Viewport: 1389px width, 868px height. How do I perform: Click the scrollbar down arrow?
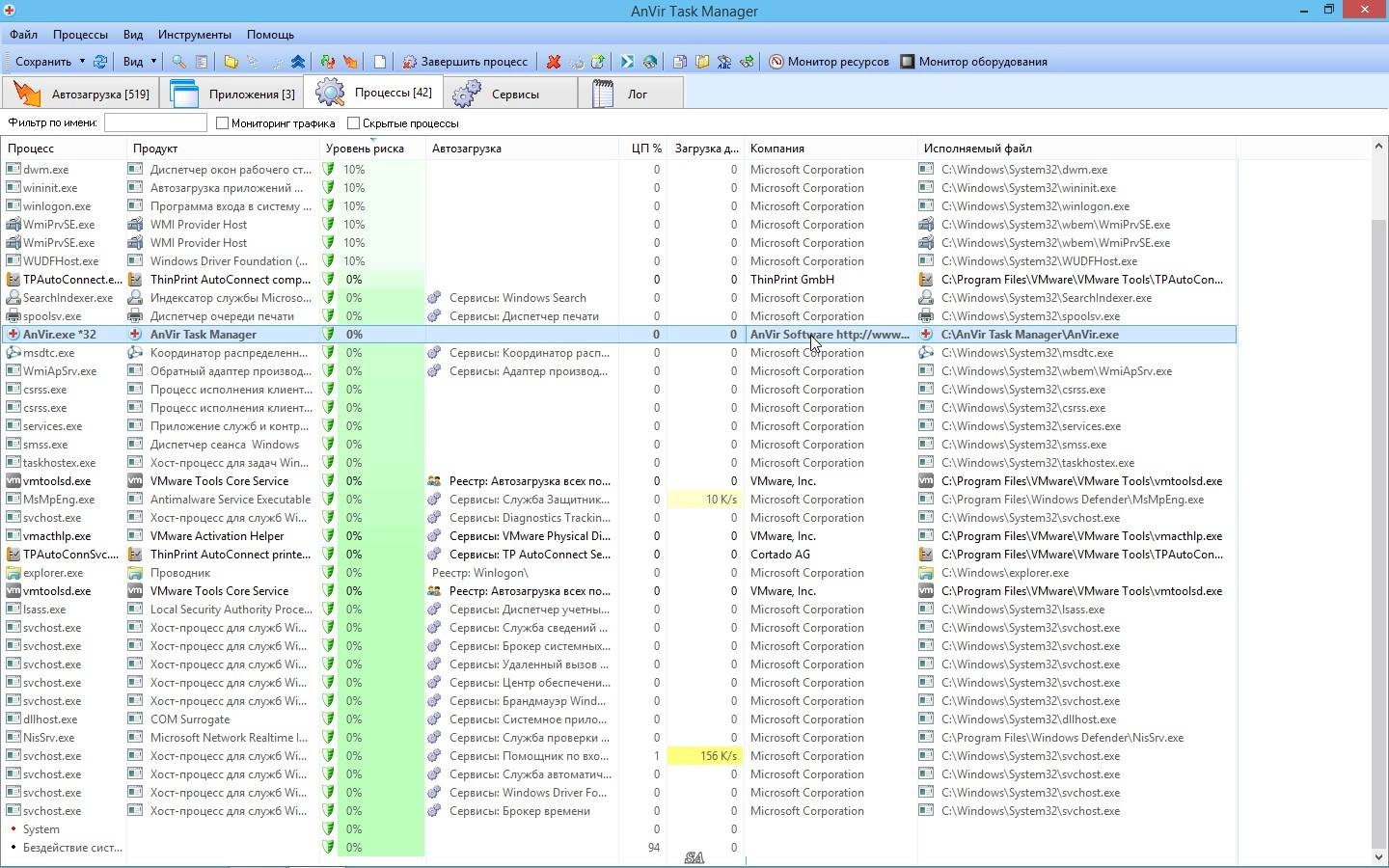pos(1378,856)
